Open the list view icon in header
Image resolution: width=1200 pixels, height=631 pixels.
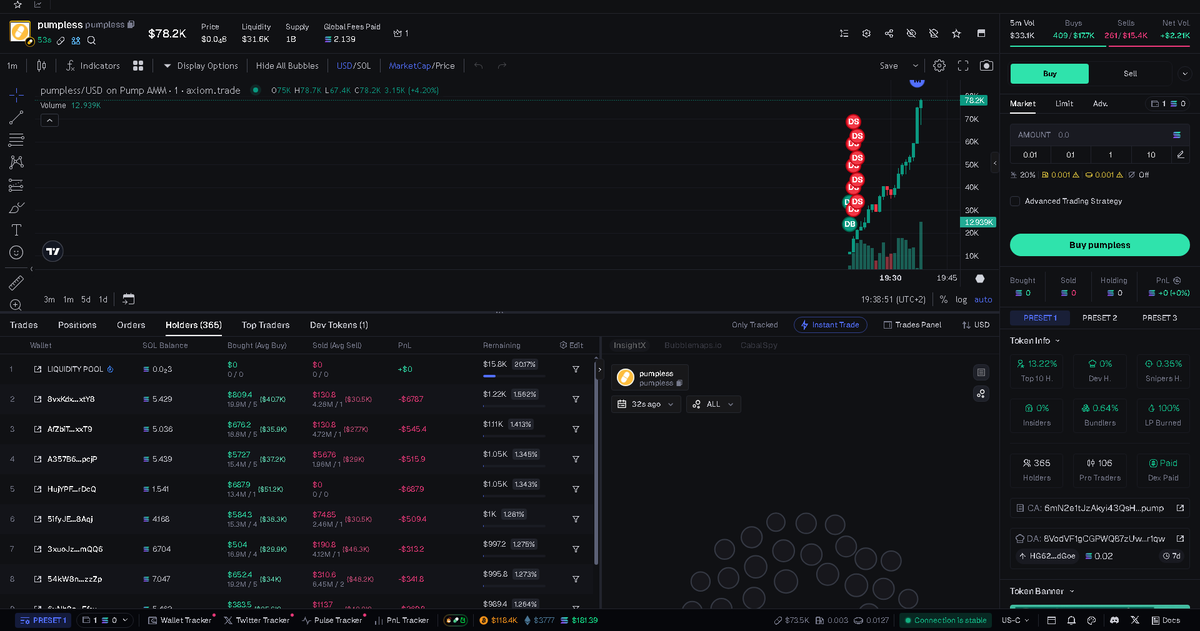[845, 33]
